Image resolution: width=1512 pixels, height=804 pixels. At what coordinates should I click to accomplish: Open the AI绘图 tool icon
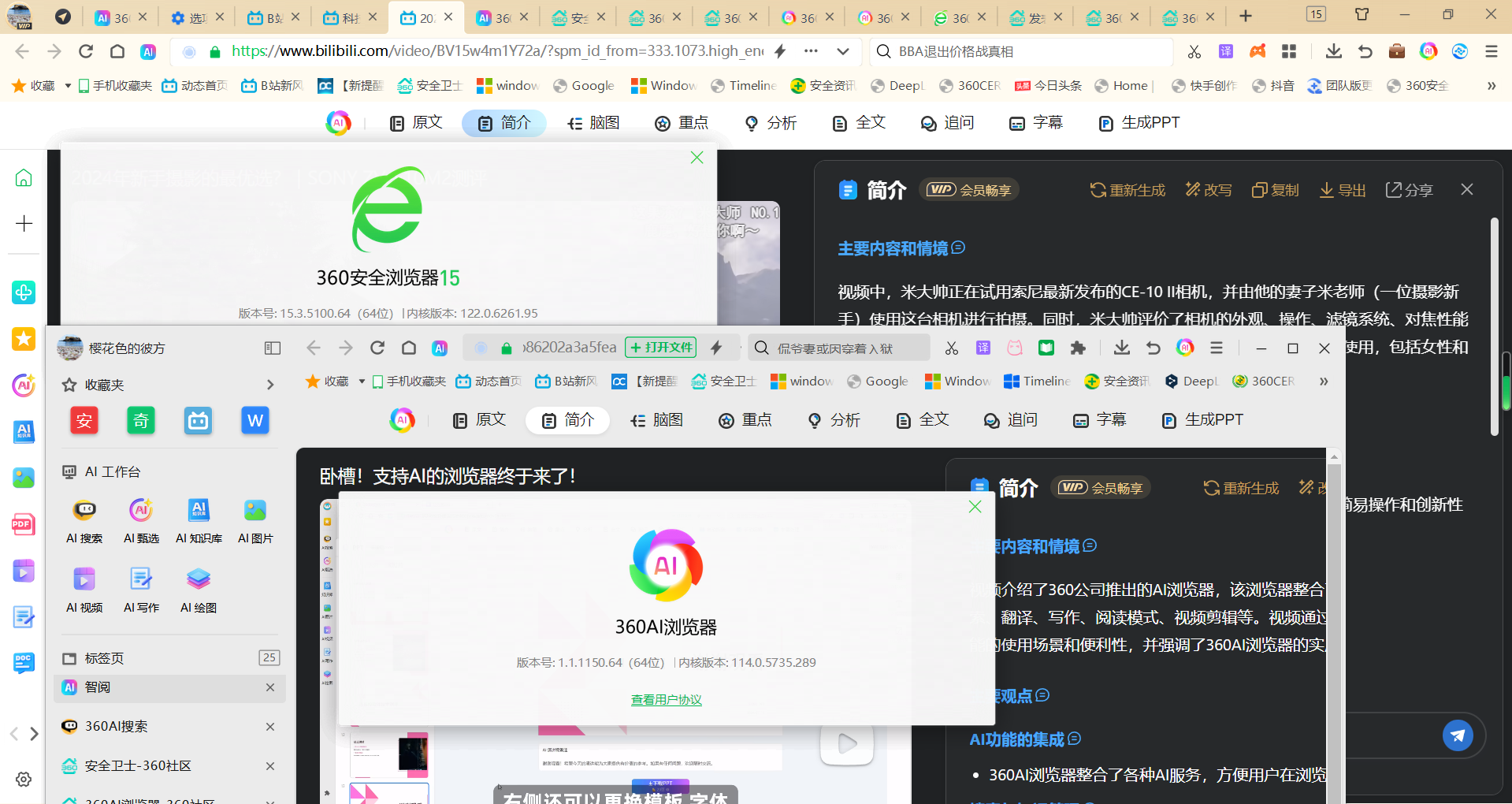pos(199,590)
